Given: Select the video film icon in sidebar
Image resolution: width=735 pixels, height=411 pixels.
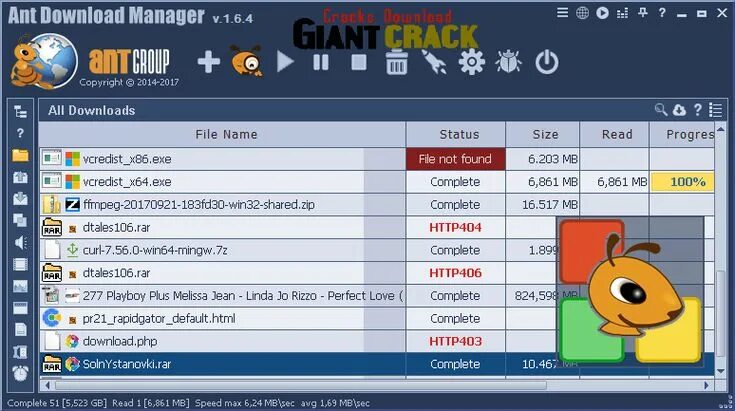Looking at the screenshot, I should 20,264.
